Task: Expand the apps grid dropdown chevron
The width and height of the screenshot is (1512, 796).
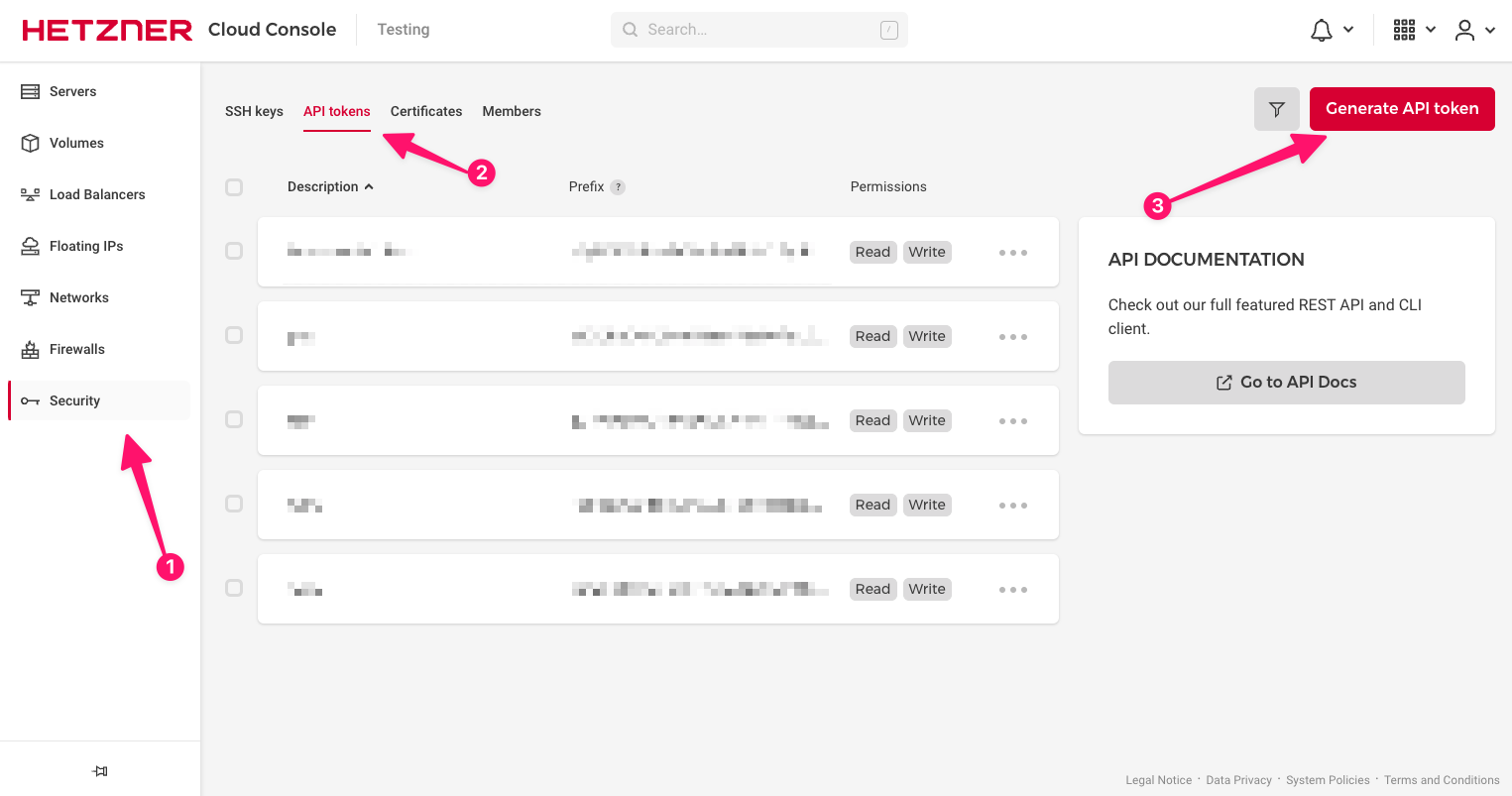Action: 1431,30
